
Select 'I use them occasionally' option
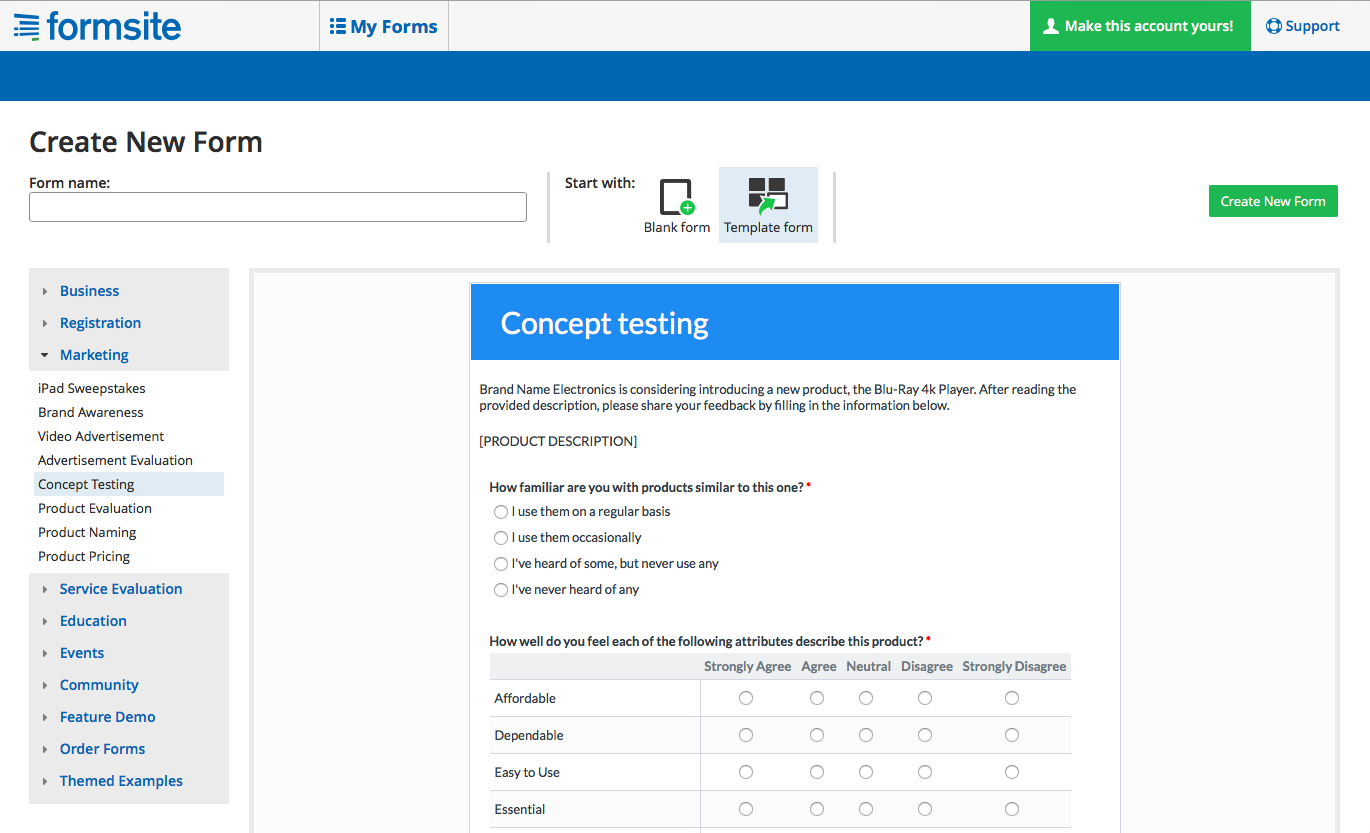point(501,538)
